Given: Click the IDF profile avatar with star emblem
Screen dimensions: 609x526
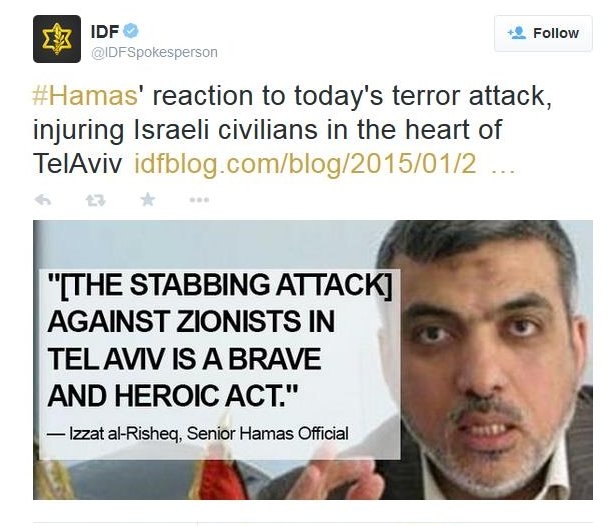Looking at the screenshot, I should (x=57, y=39).
